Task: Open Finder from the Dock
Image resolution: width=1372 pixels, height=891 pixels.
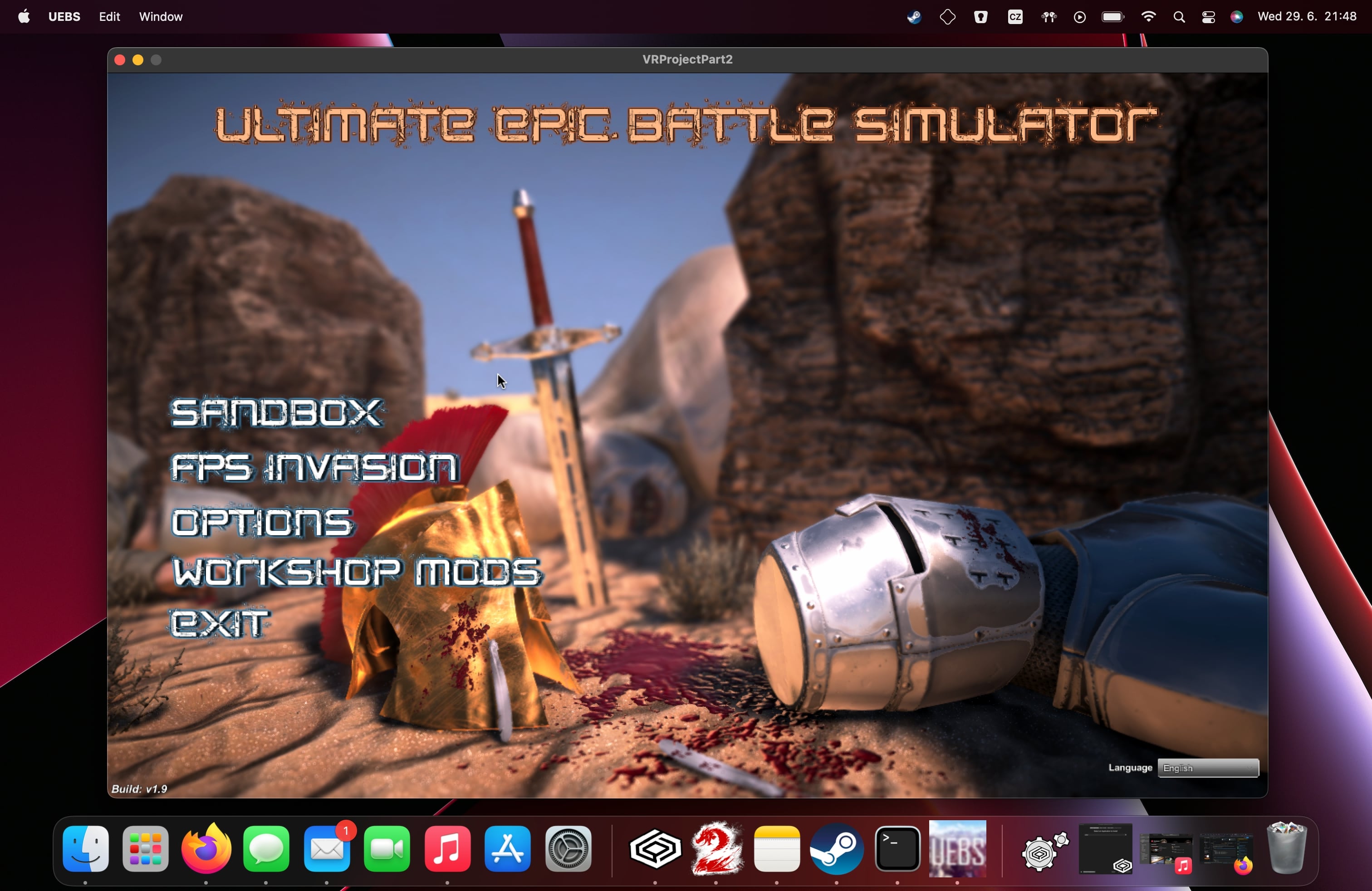Action: [85, 849]
